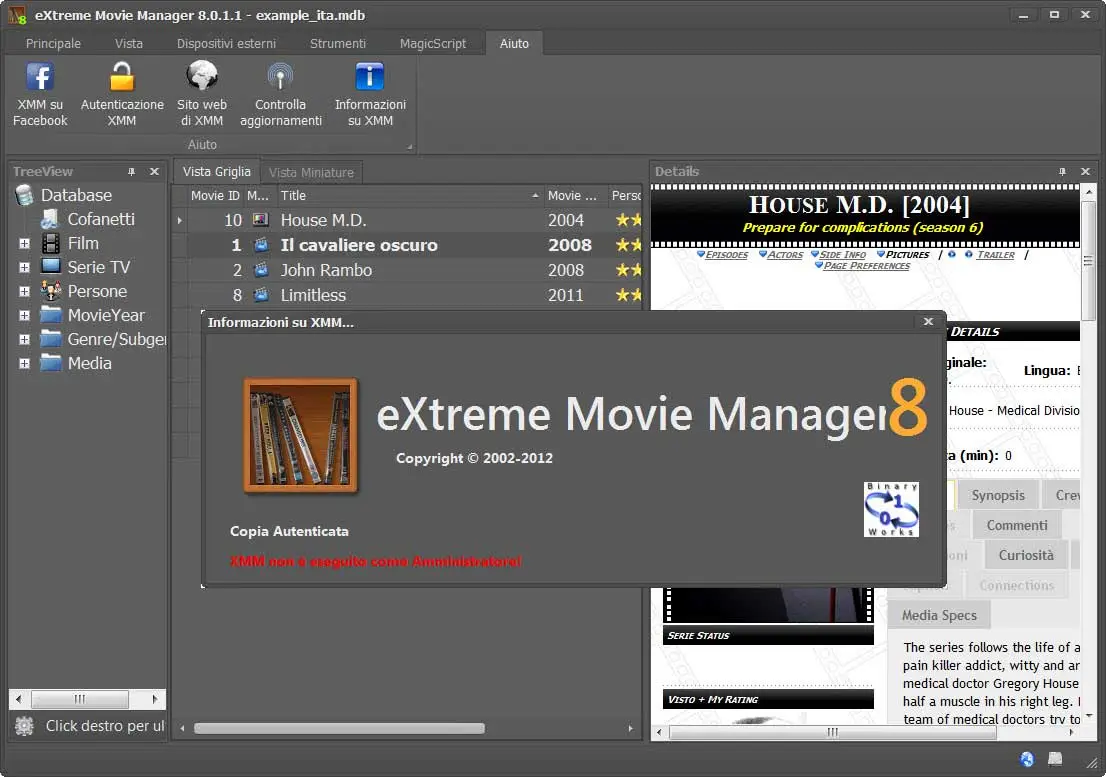Expand the MovieYear tree node
1106x777 pixels.
point(24,315)
